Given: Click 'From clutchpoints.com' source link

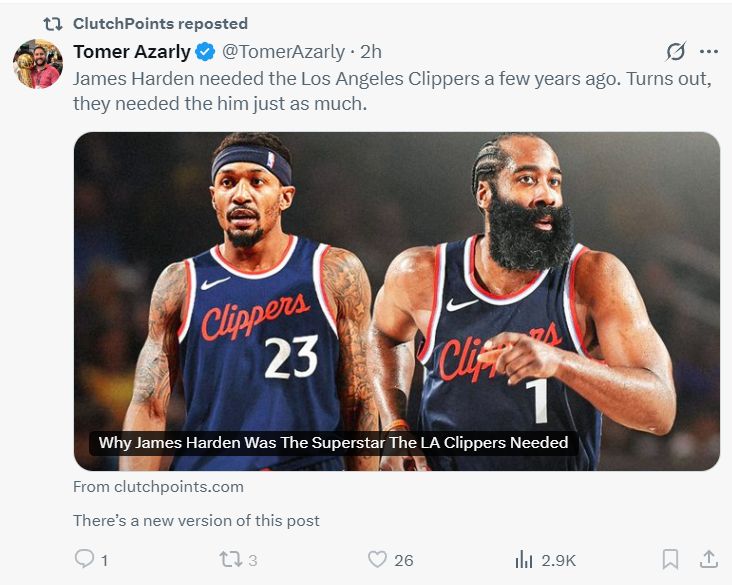Looking at the screenshot, I should coord(158,487).
